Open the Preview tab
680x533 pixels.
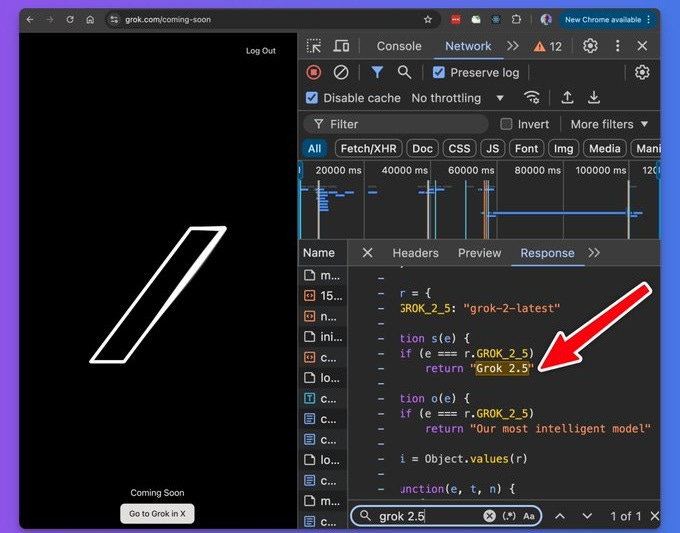[479, 253]
